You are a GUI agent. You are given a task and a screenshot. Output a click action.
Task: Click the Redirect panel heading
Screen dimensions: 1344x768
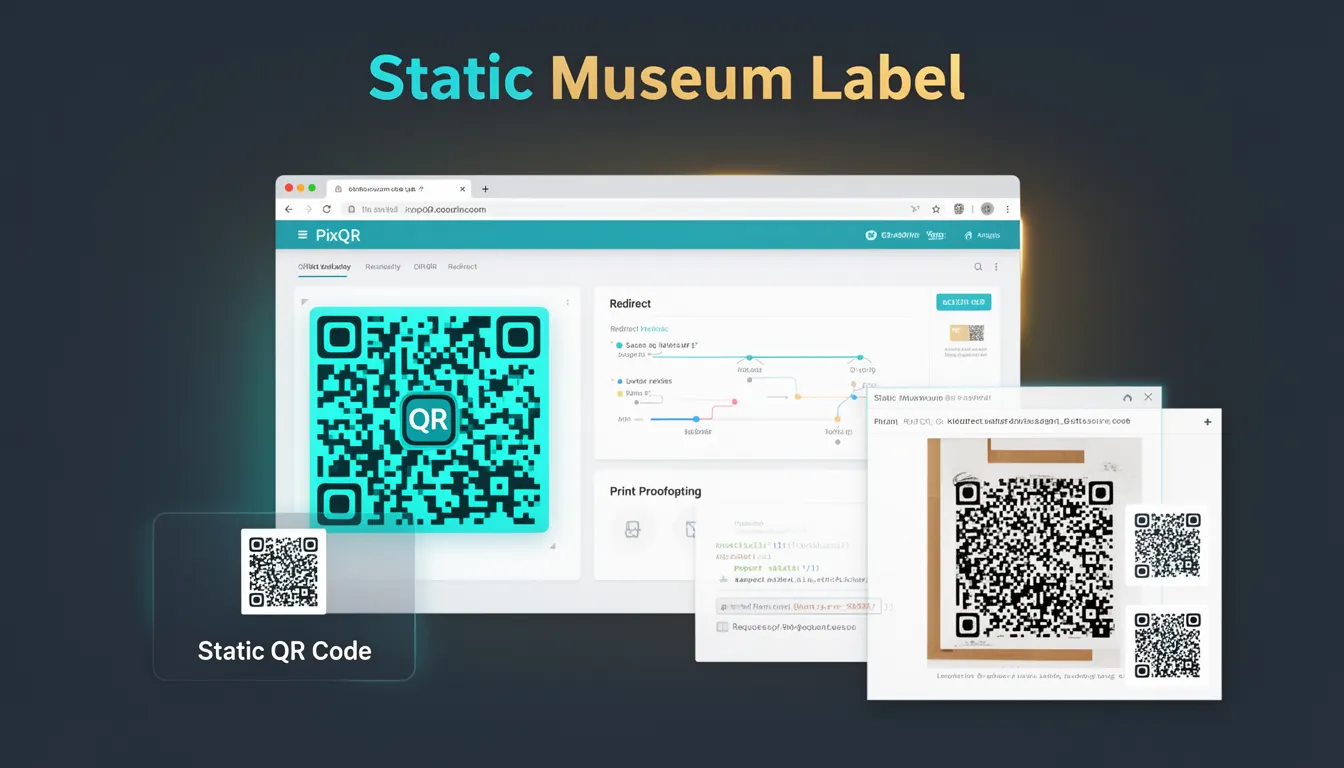(630, 303)
